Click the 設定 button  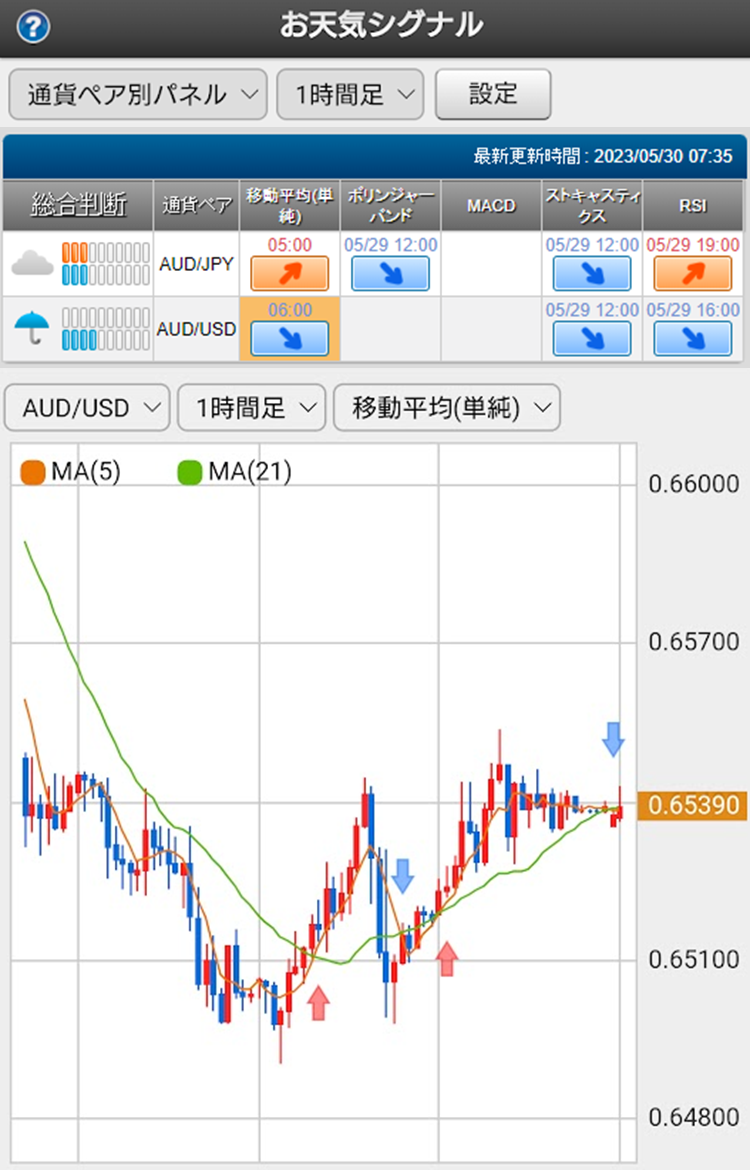pos(493,94)
